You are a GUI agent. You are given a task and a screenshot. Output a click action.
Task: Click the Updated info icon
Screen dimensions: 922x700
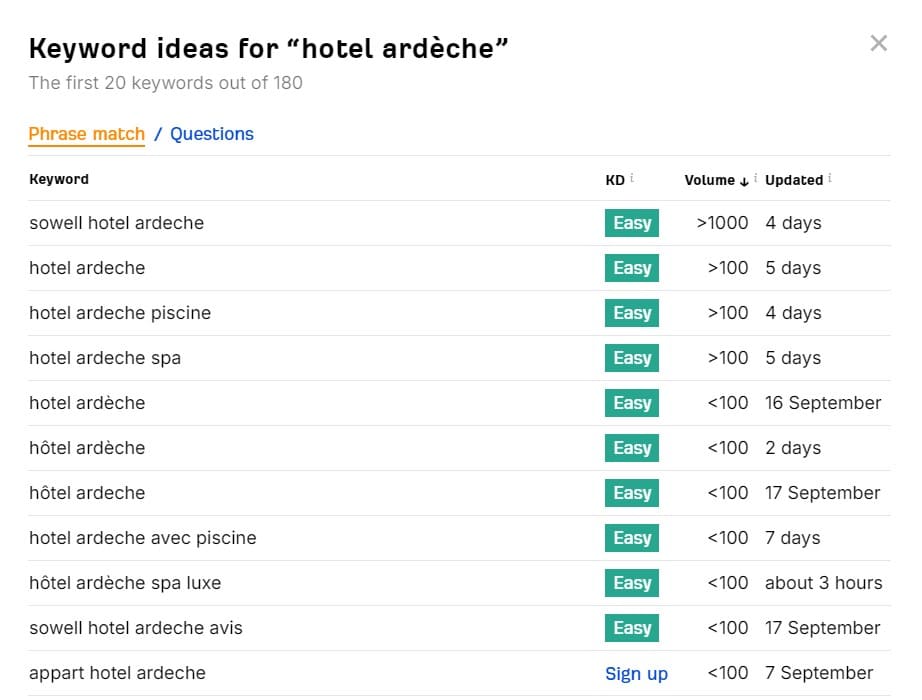click(x=830, y=178)
